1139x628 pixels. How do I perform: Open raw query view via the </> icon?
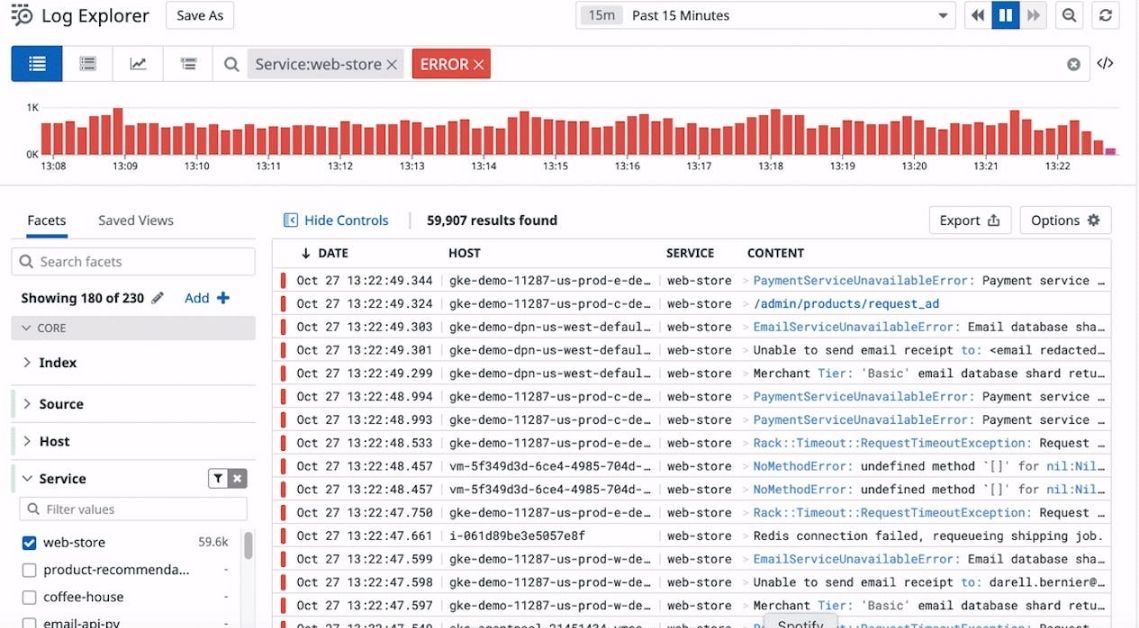1105,63
